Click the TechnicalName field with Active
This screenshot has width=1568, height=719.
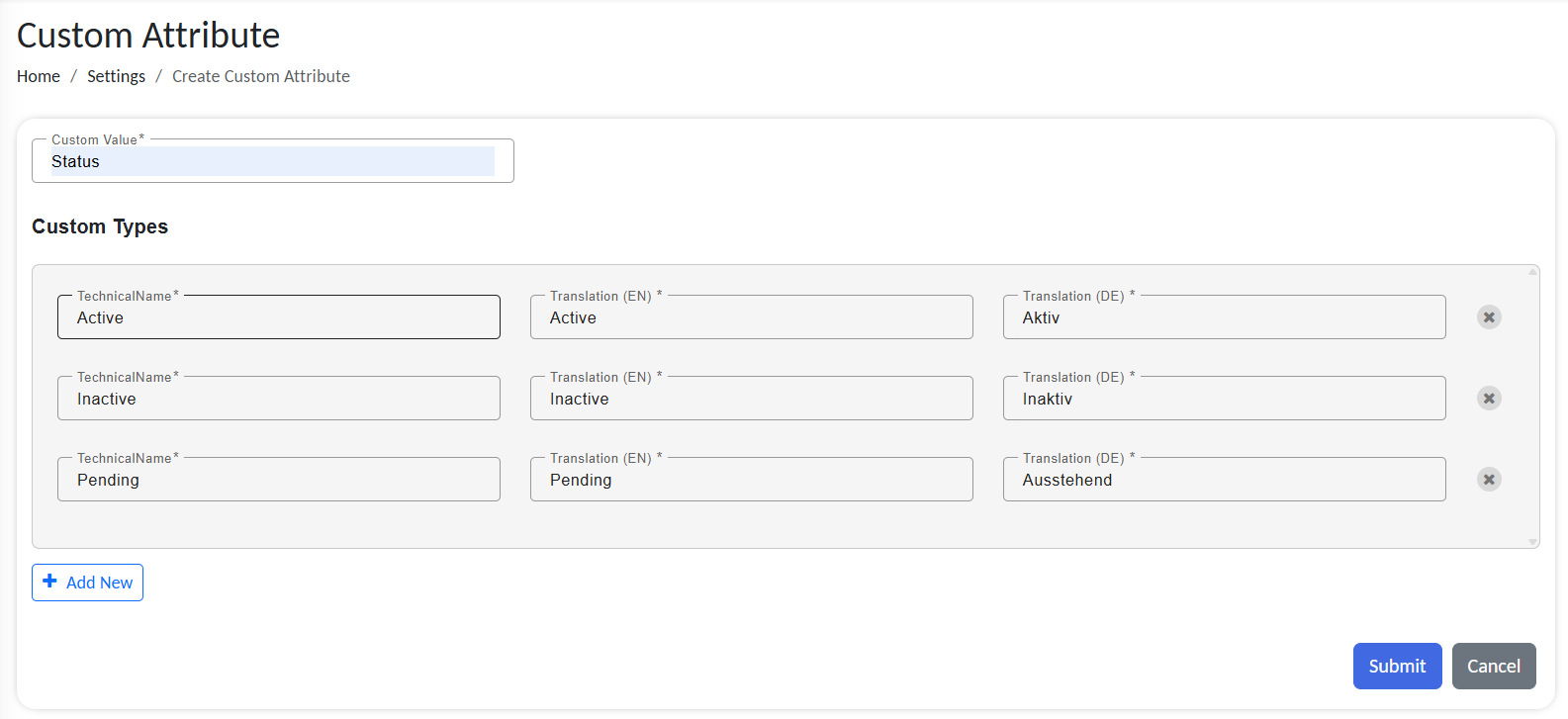[x=279, y=317]
